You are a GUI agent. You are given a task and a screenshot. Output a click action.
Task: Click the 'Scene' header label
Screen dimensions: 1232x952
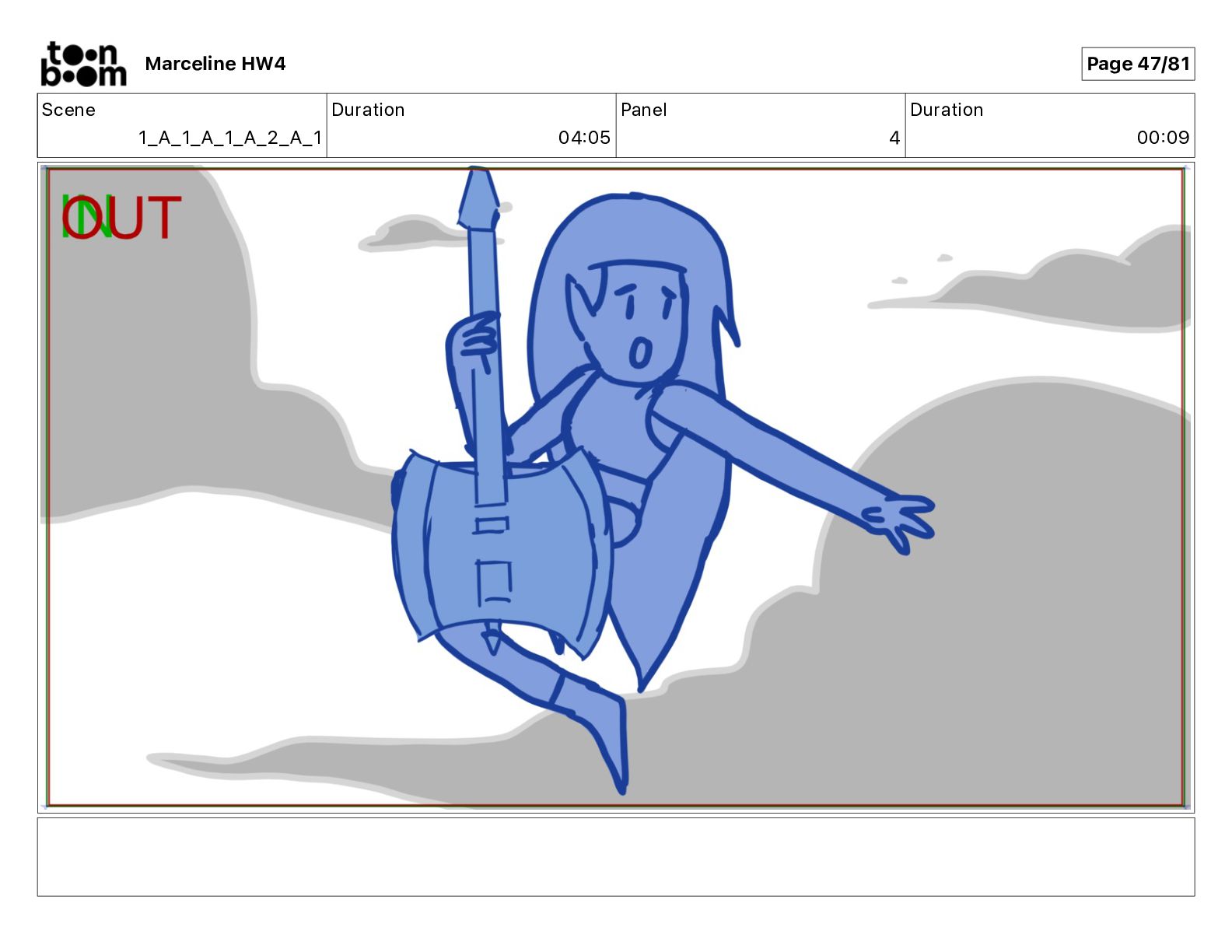(x=68, y=110)
